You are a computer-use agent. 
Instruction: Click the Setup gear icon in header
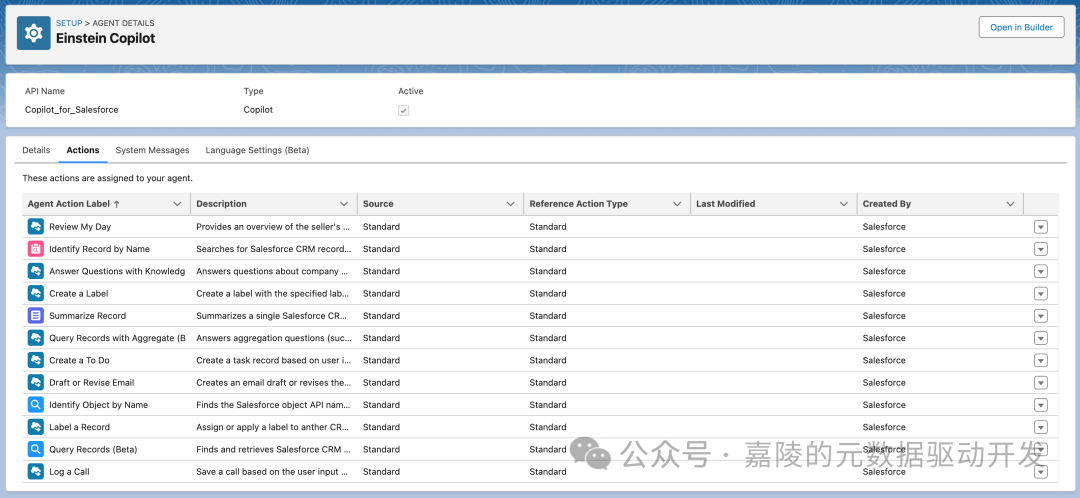coord(34,33)
